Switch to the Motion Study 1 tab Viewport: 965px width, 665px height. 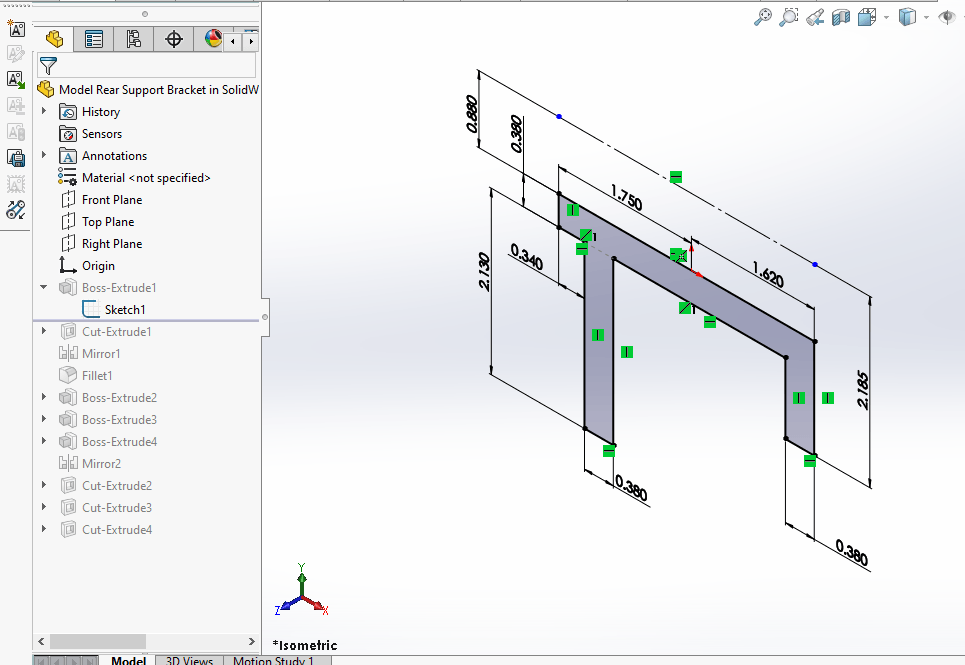click(x=277, y=660)
